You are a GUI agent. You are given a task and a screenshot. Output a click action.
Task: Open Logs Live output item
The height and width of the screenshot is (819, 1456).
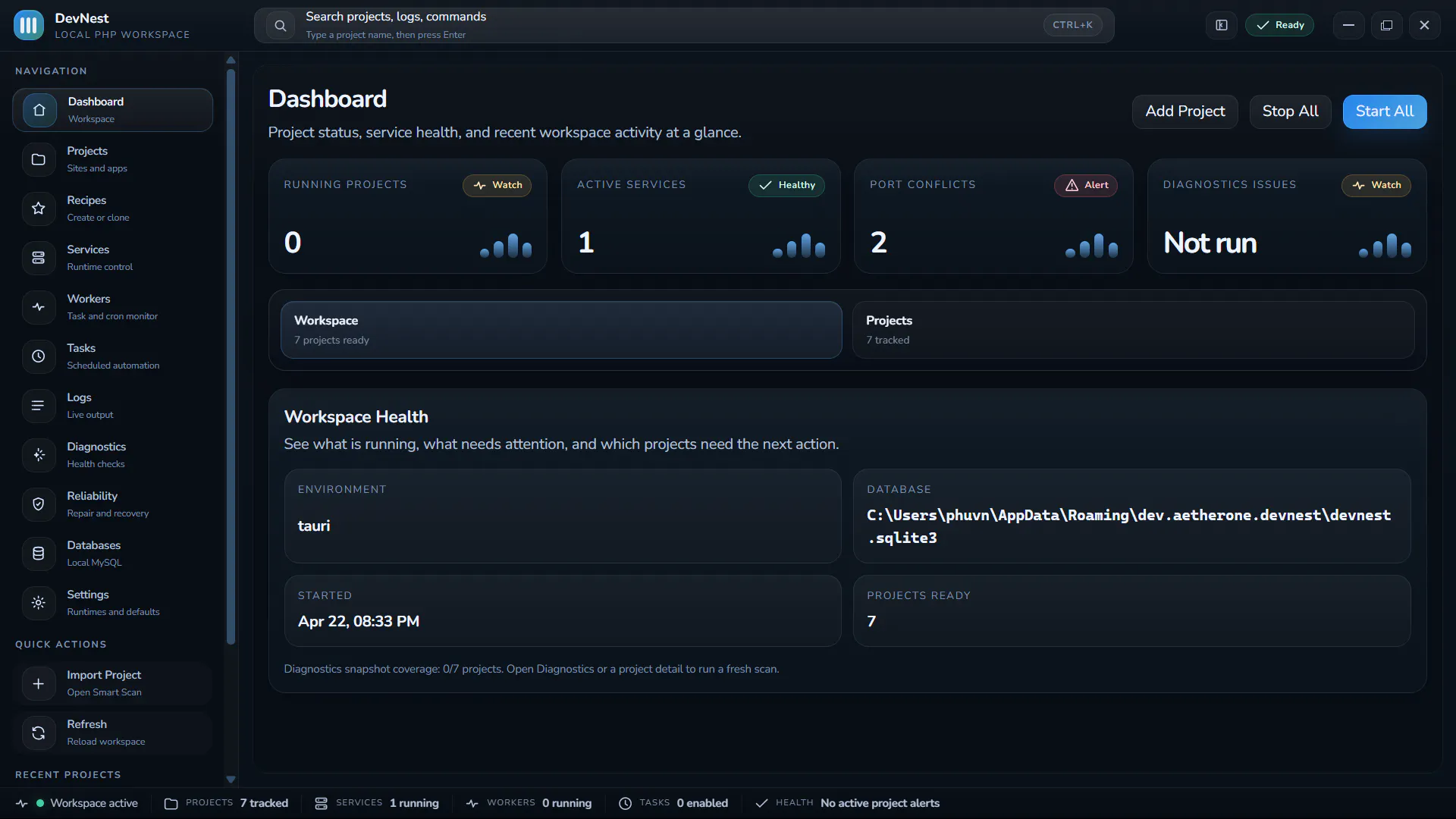coord(112,406)
